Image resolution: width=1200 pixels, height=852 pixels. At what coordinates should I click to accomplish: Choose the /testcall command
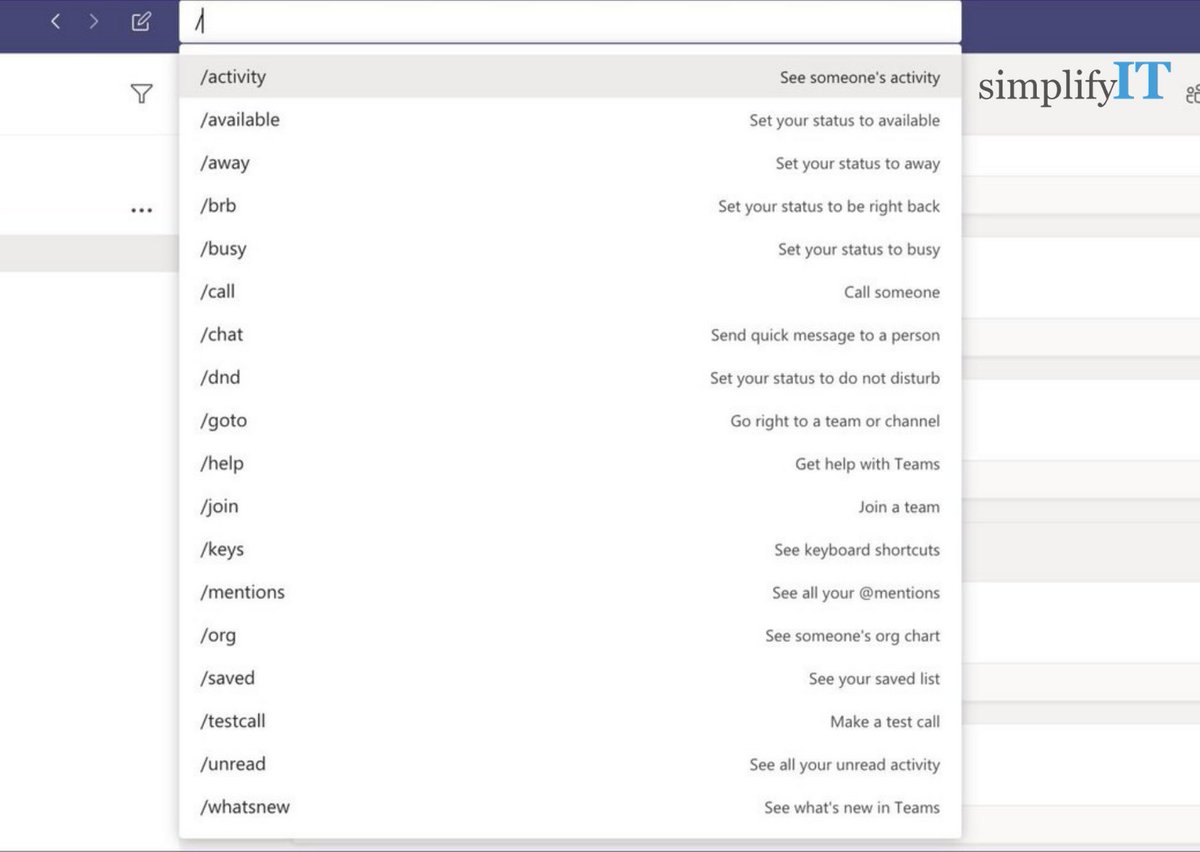[570, 722]
